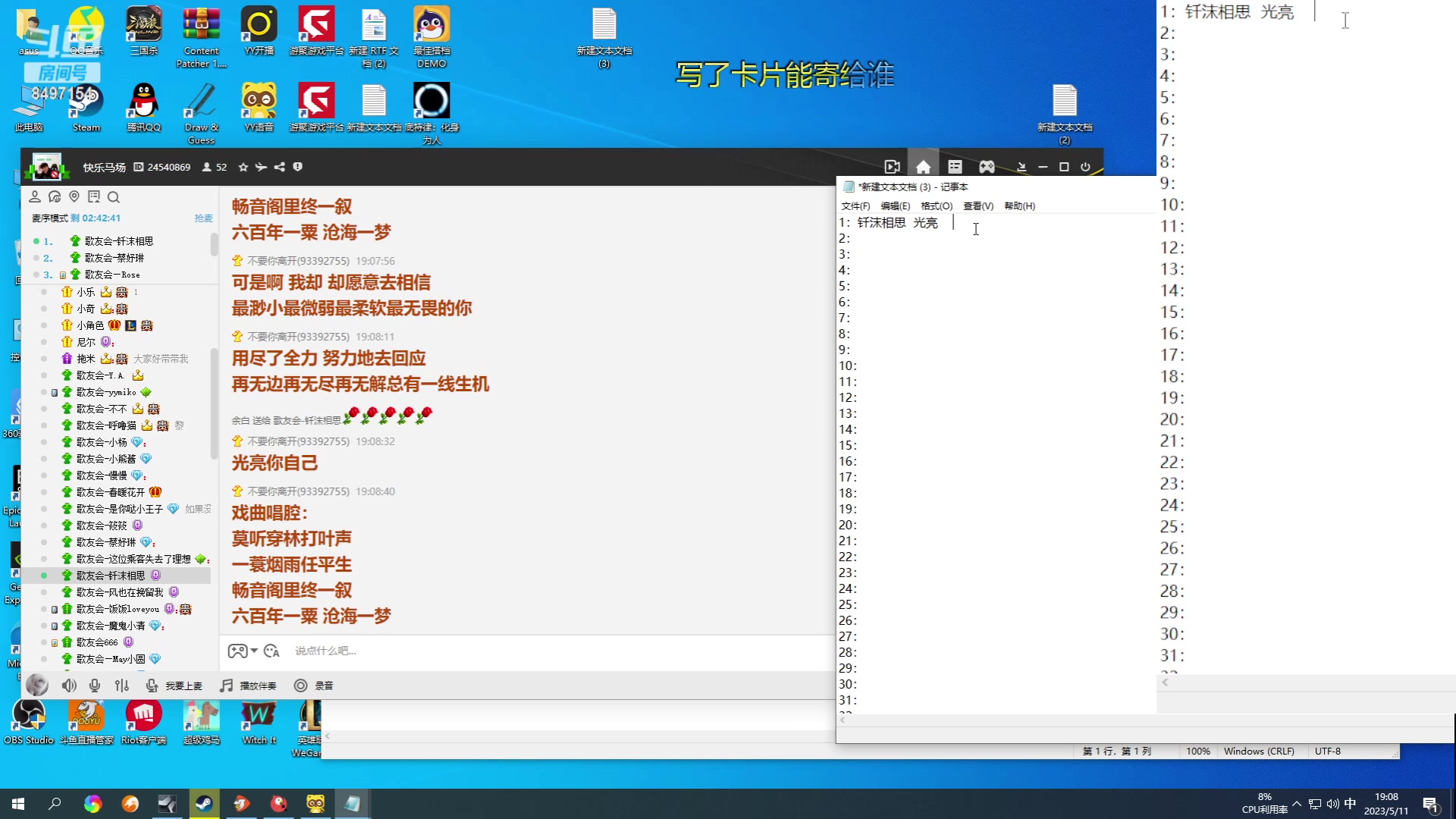
Task: Click the user list vertical scrollbar
Action: click(x=214, y=402)
